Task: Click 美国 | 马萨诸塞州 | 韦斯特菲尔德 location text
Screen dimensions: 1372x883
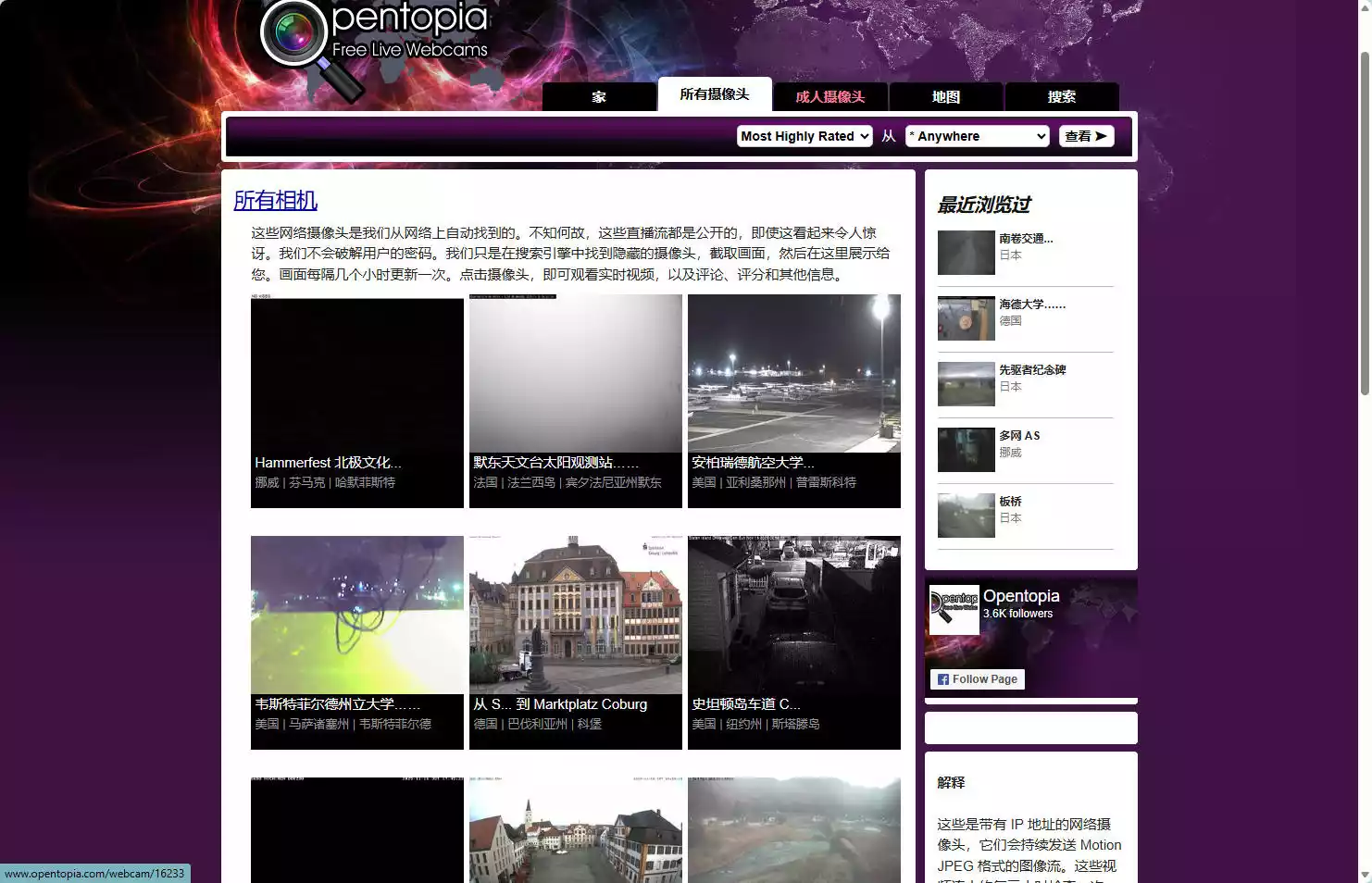Action: click(x=343, y=724)
